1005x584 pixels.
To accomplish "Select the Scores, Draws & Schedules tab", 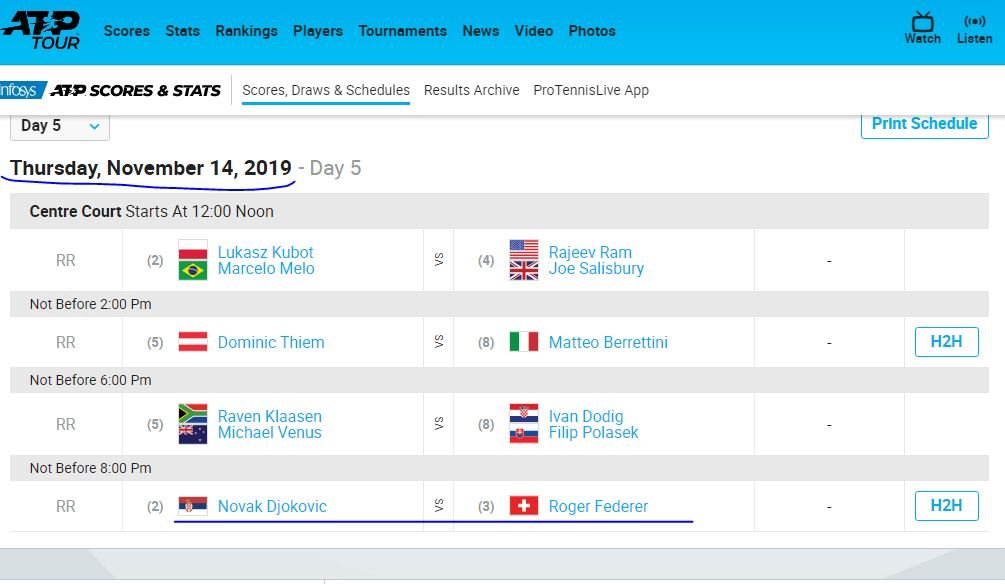I will pos(326,90).
